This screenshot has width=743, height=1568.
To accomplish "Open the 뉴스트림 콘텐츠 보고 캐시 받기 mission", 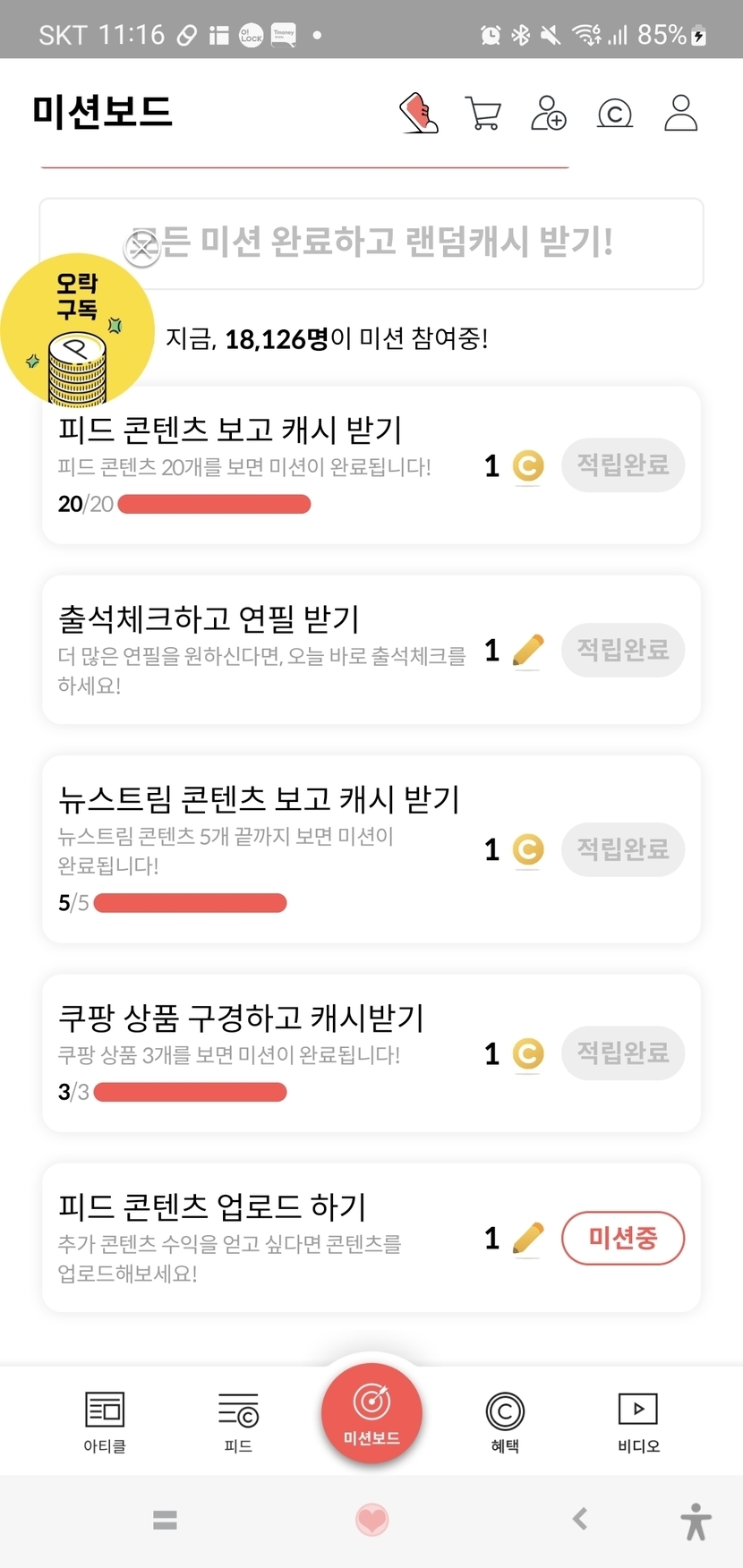I will pyautogui.click(x=260, y=798).
